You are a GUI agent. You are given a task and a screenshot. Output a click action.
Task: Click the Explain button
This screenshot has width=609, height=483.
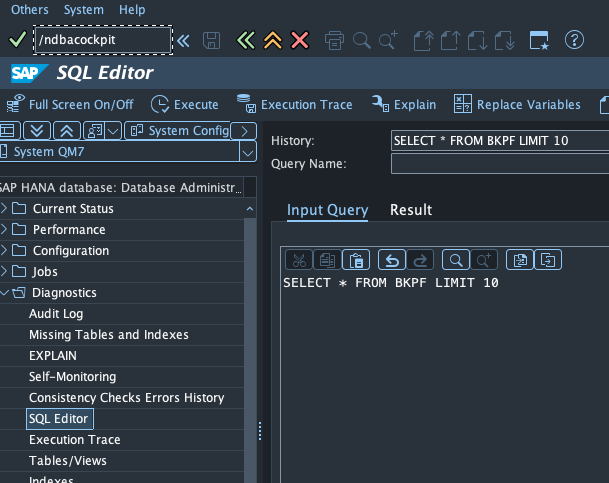coord(404,104)
